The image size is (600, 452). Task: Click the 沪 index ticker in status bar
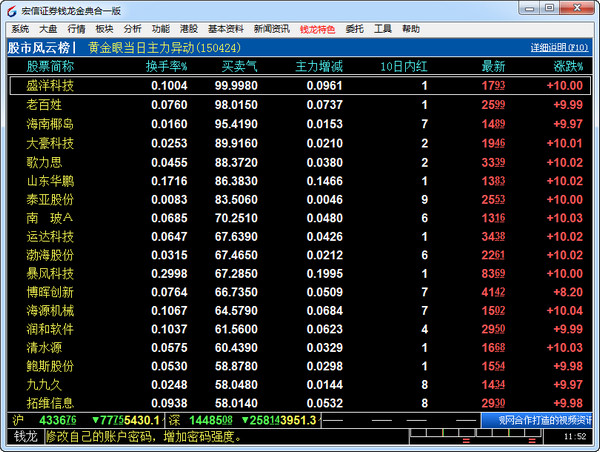point(86,421)
